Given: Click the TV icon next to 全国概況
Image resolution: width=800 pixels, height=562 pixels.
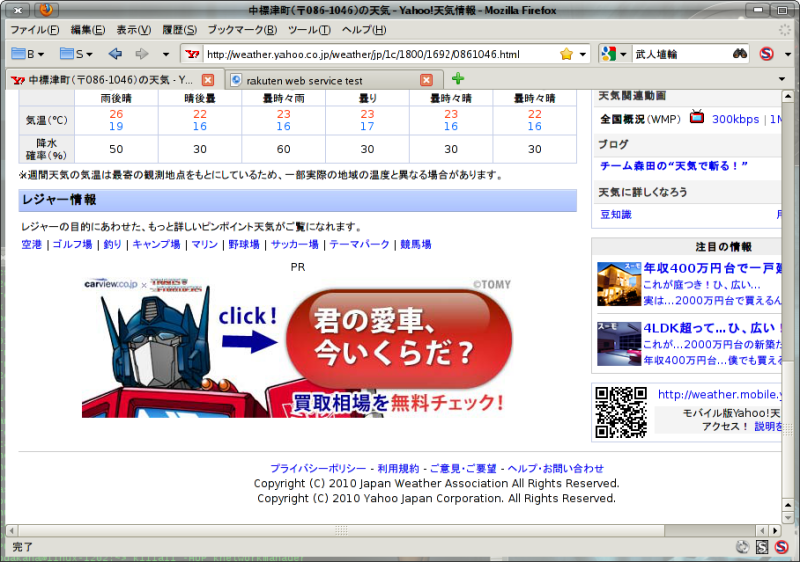Looking at the screenshot, I should 697,117.
